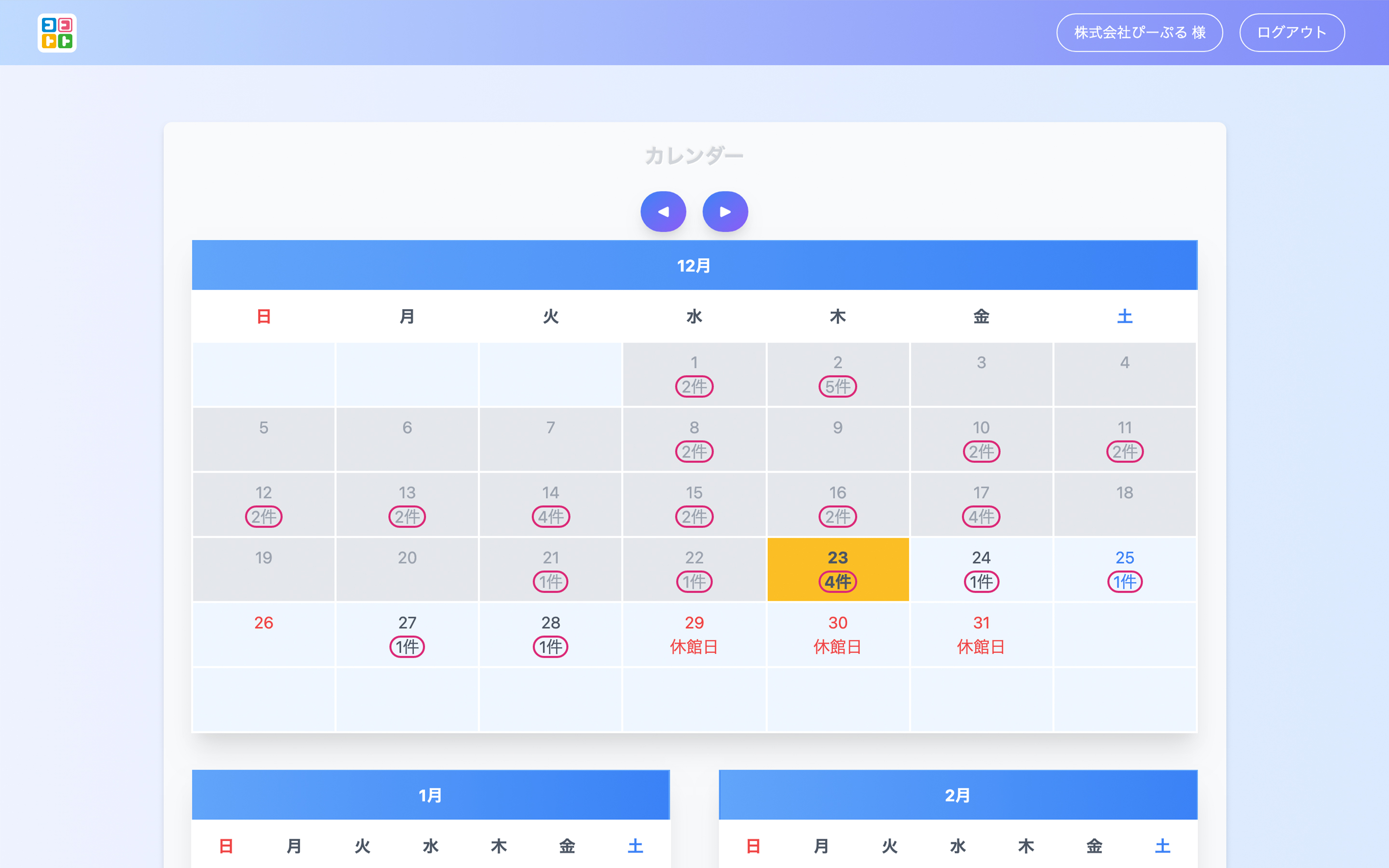The height and width of the screenshot is (868, 1389).
Task: Open the 2件 badge on December 11
Action: (x=1124, y=452)
